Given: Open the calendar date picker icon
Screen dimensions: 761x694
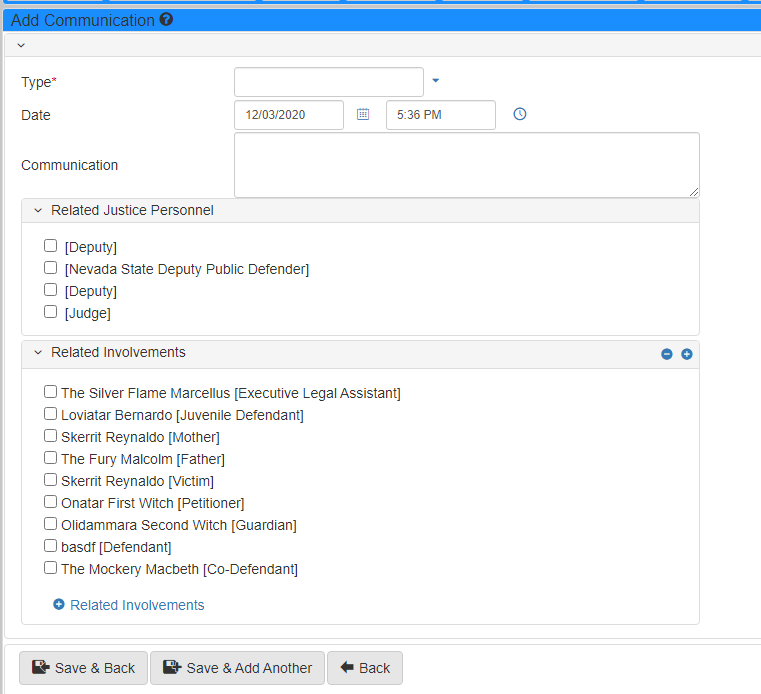Looking at the screenshot, I should 363,114.
